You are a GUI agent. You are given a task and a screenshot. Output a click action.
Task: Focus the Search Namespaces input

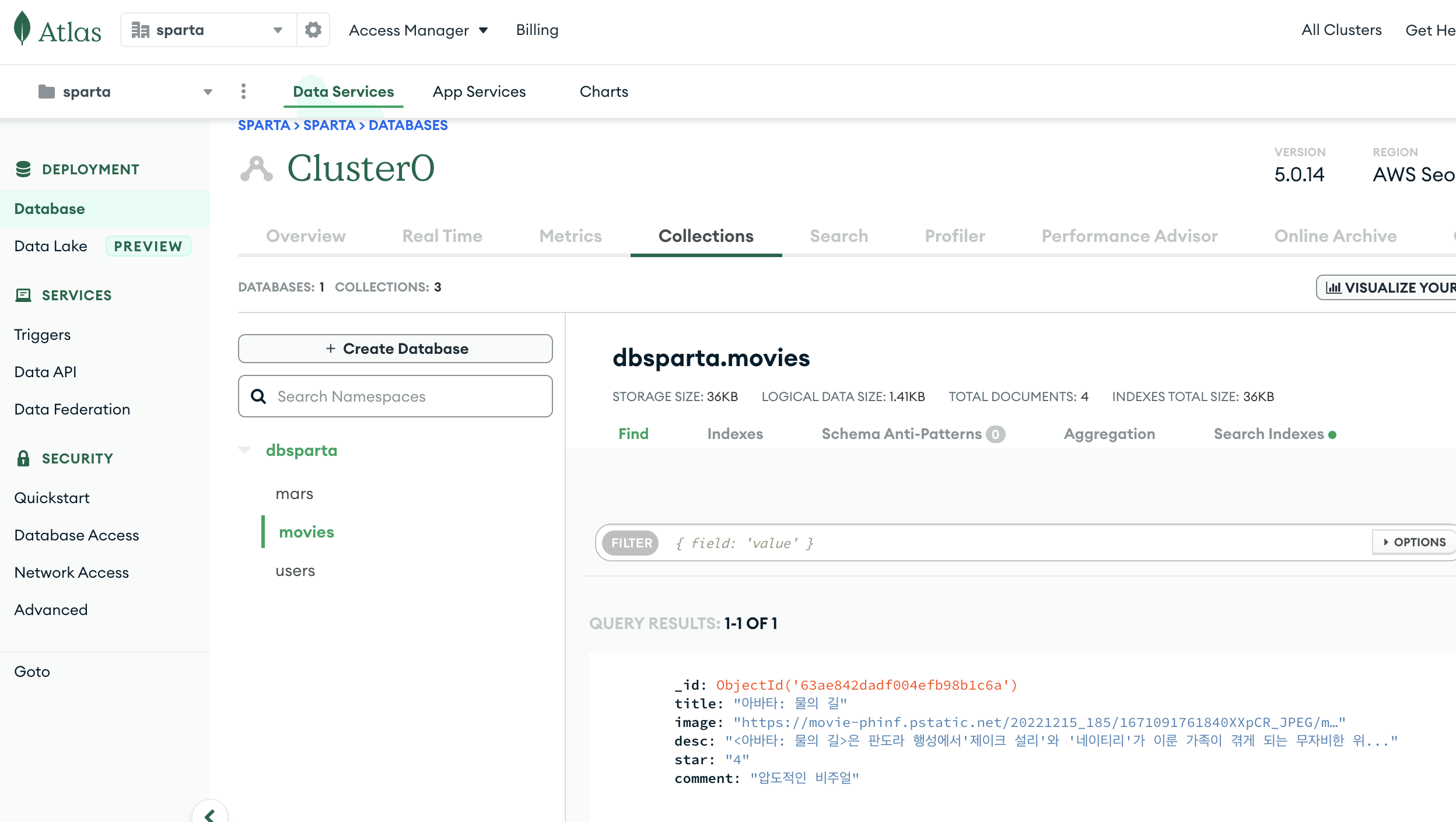coord(395,396)
